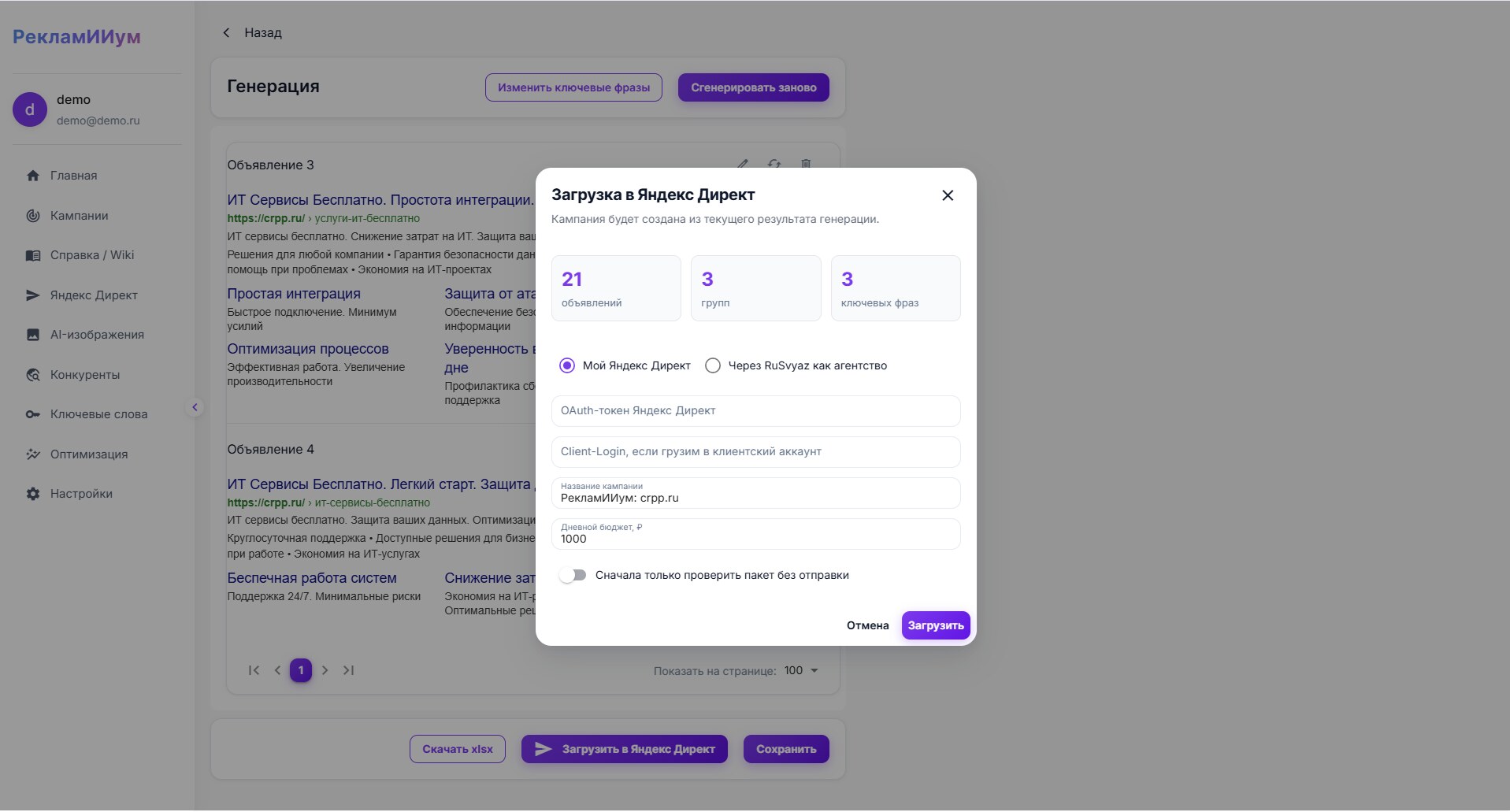Click the 3 ключевых фраз stat card
Screen dimensions: 1510x812
point(896,288)
